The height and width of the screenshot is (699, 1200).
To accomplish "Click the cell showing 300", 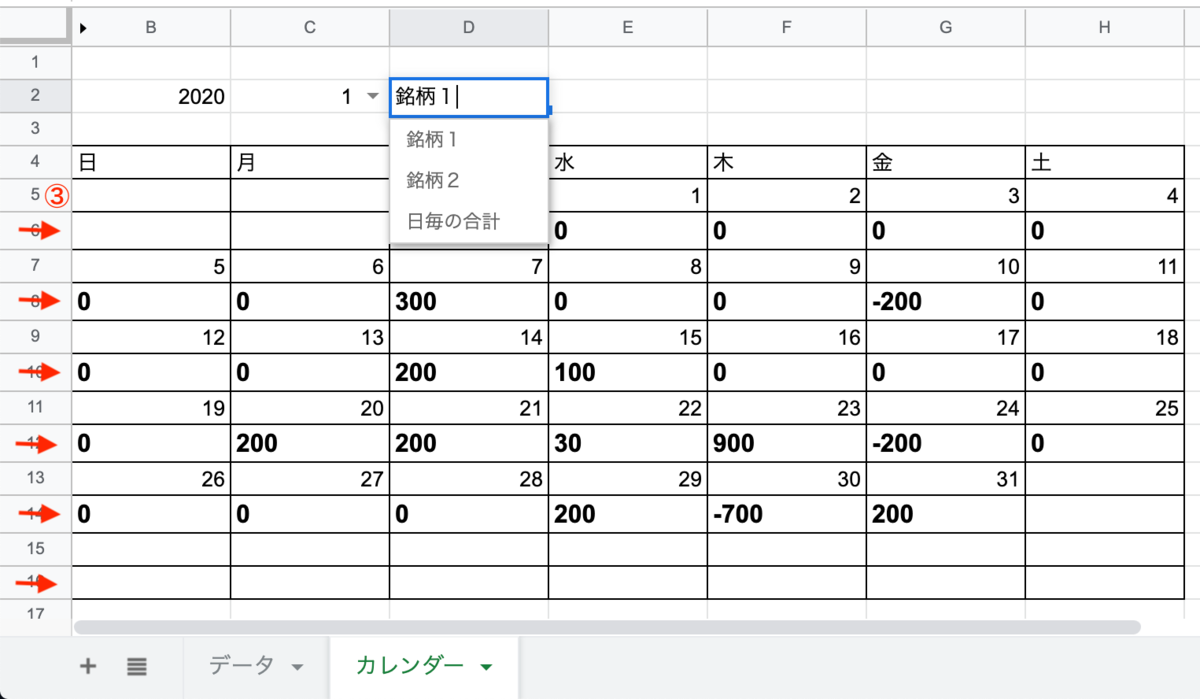I will click(x=468, y=302).
